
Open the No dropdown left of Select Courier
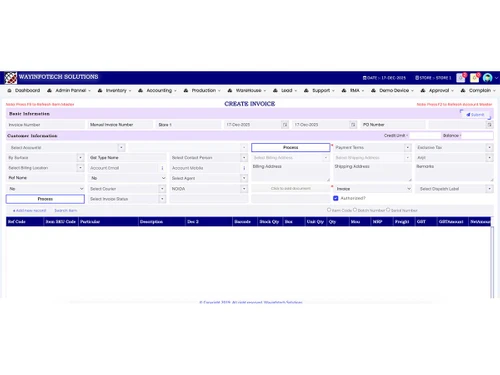coord(45,189)
